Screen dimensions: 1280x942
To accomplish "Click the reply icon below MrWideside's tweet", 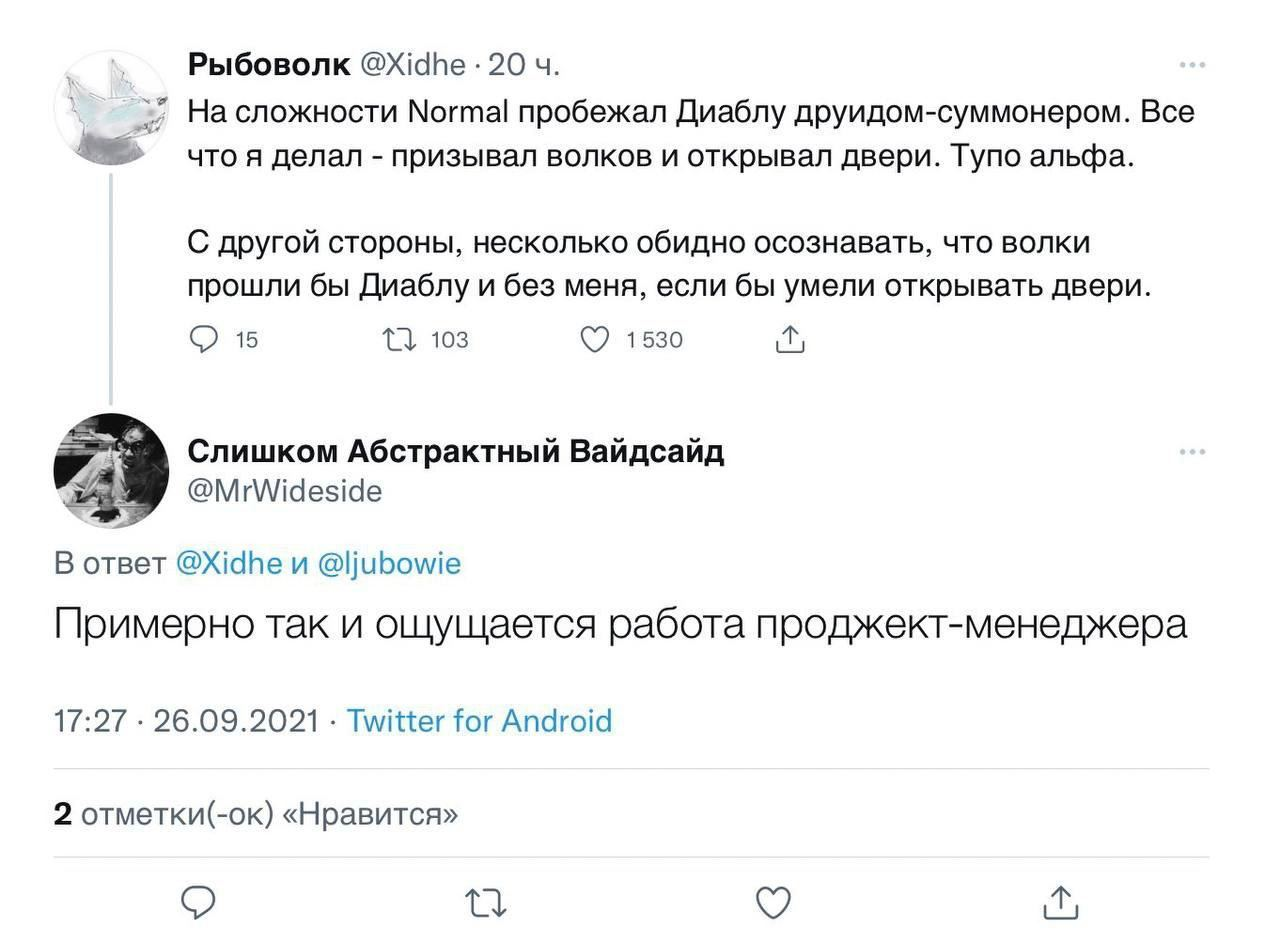I will [199, 901].
